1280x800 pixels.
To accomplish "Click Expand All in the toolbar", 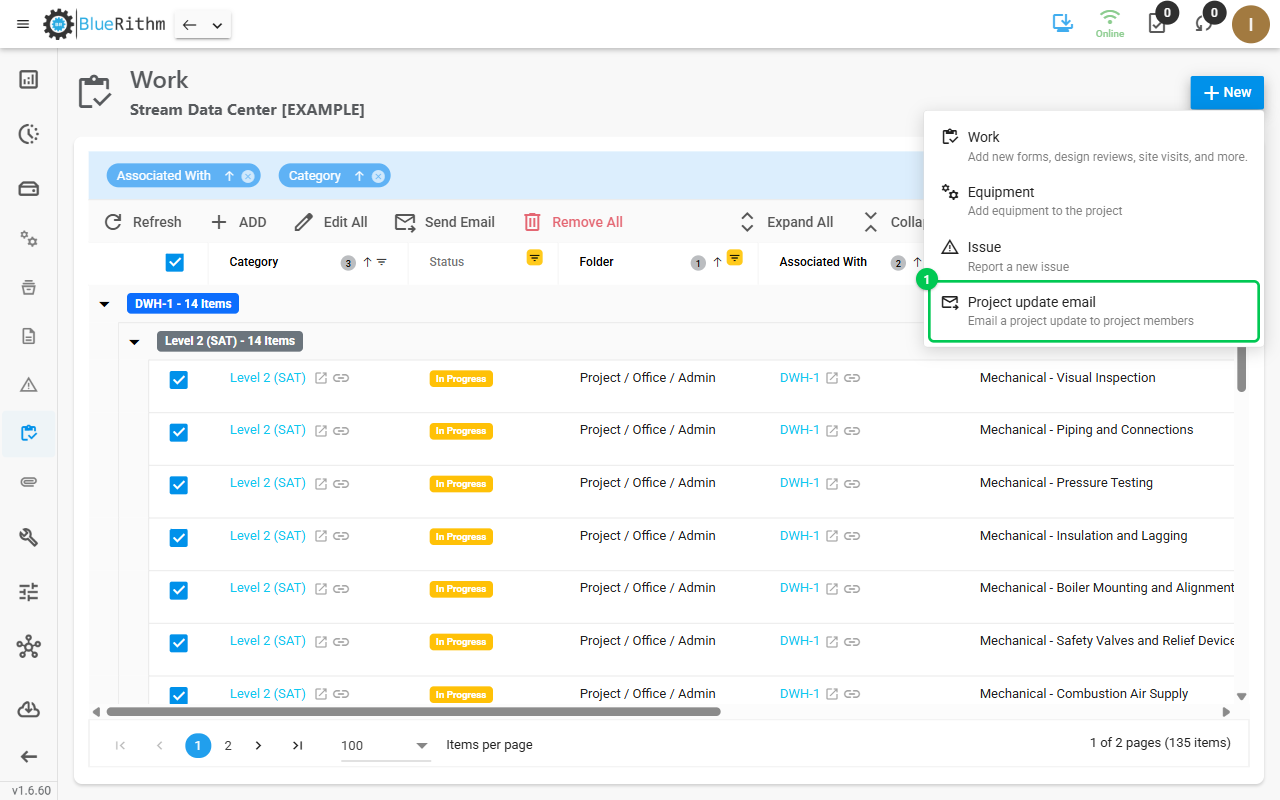I will click(x=786, y=222).
